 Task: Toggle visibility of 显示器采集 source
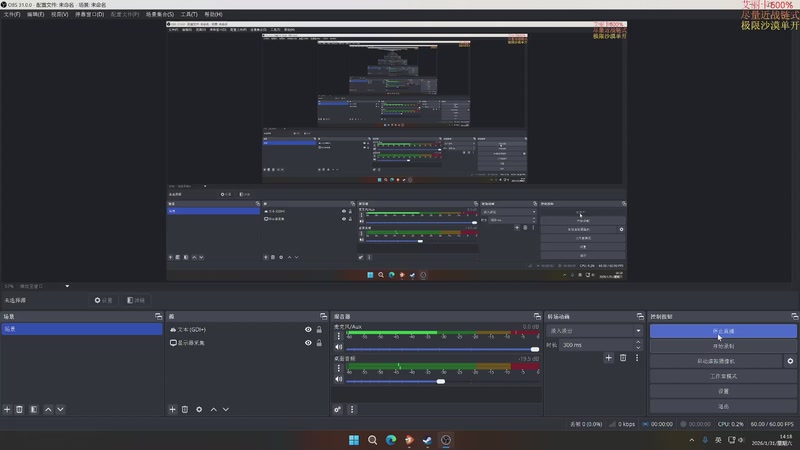308,343
